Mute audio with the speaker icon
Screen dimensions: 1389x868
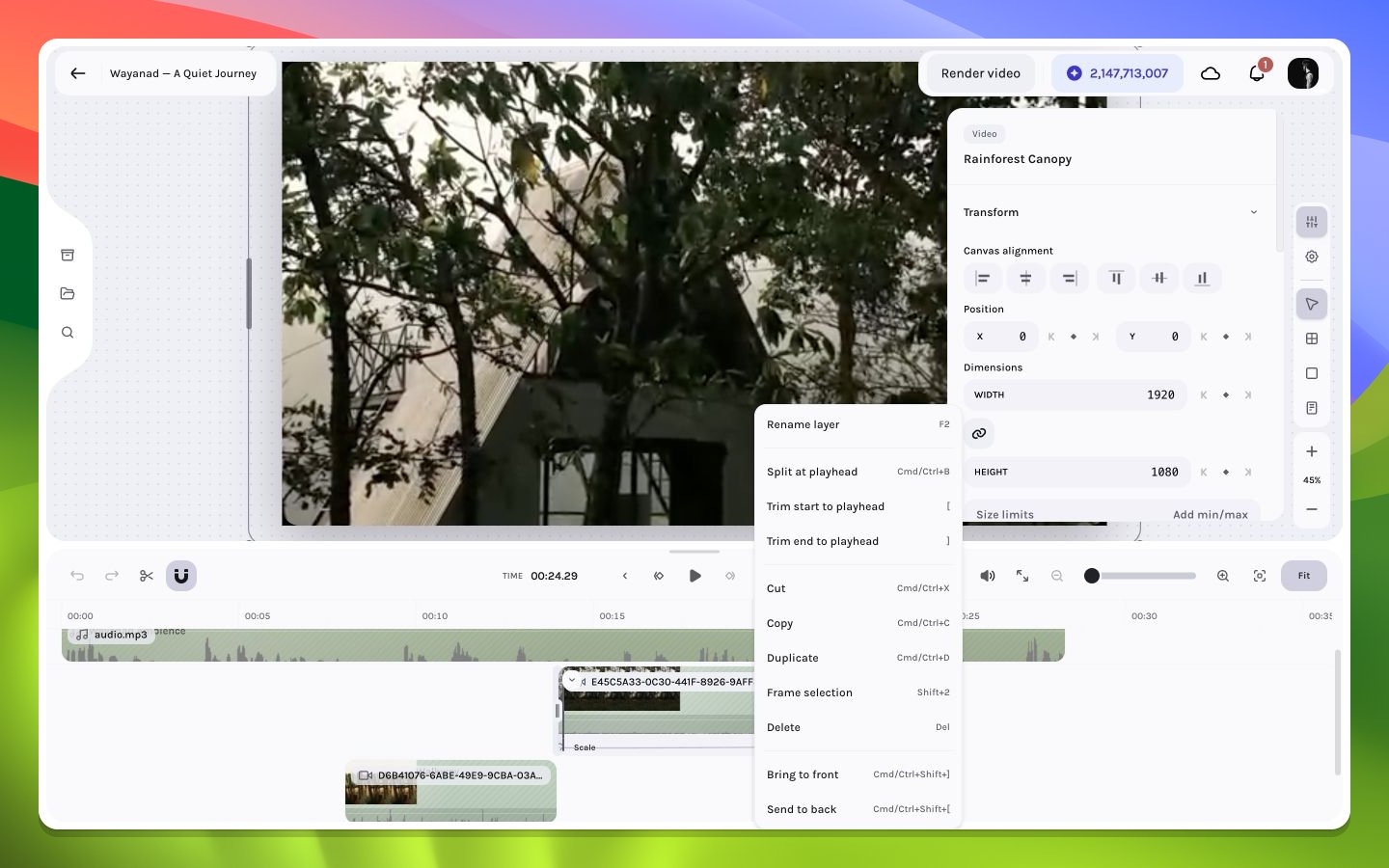[x=988, y=576]
